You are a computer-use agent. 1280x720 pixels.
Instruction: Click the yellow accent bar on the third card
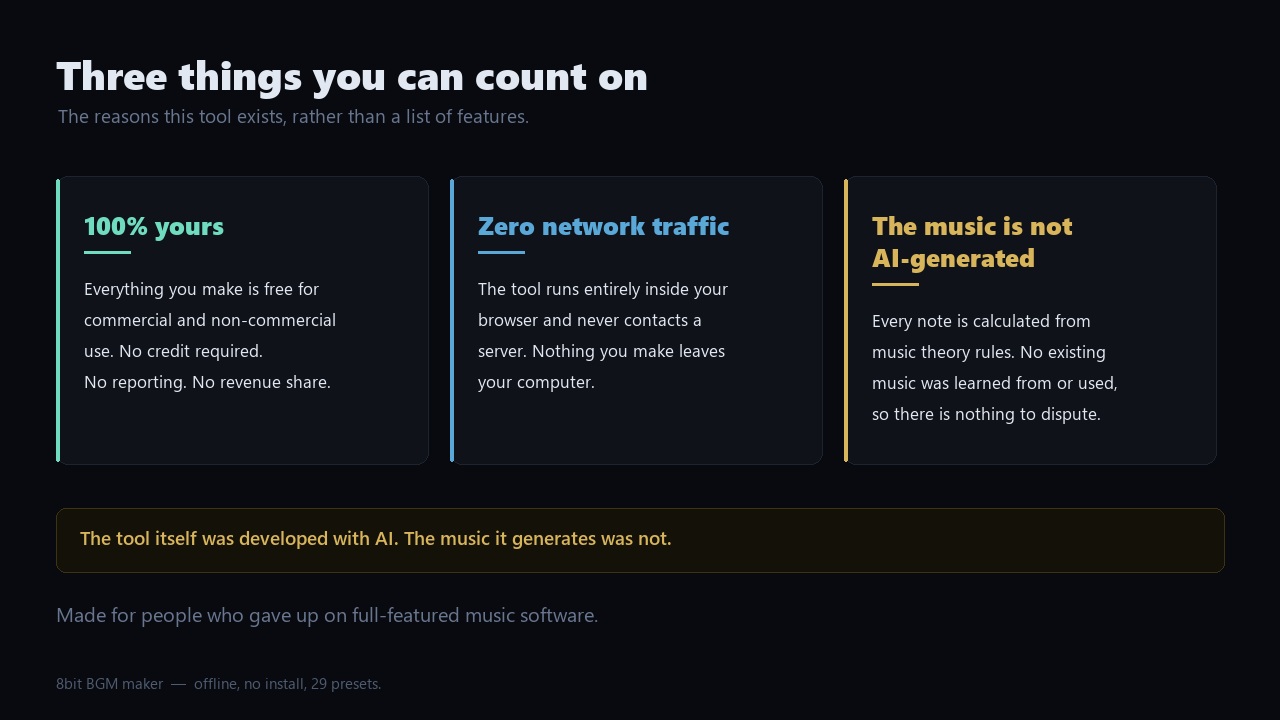846,320
